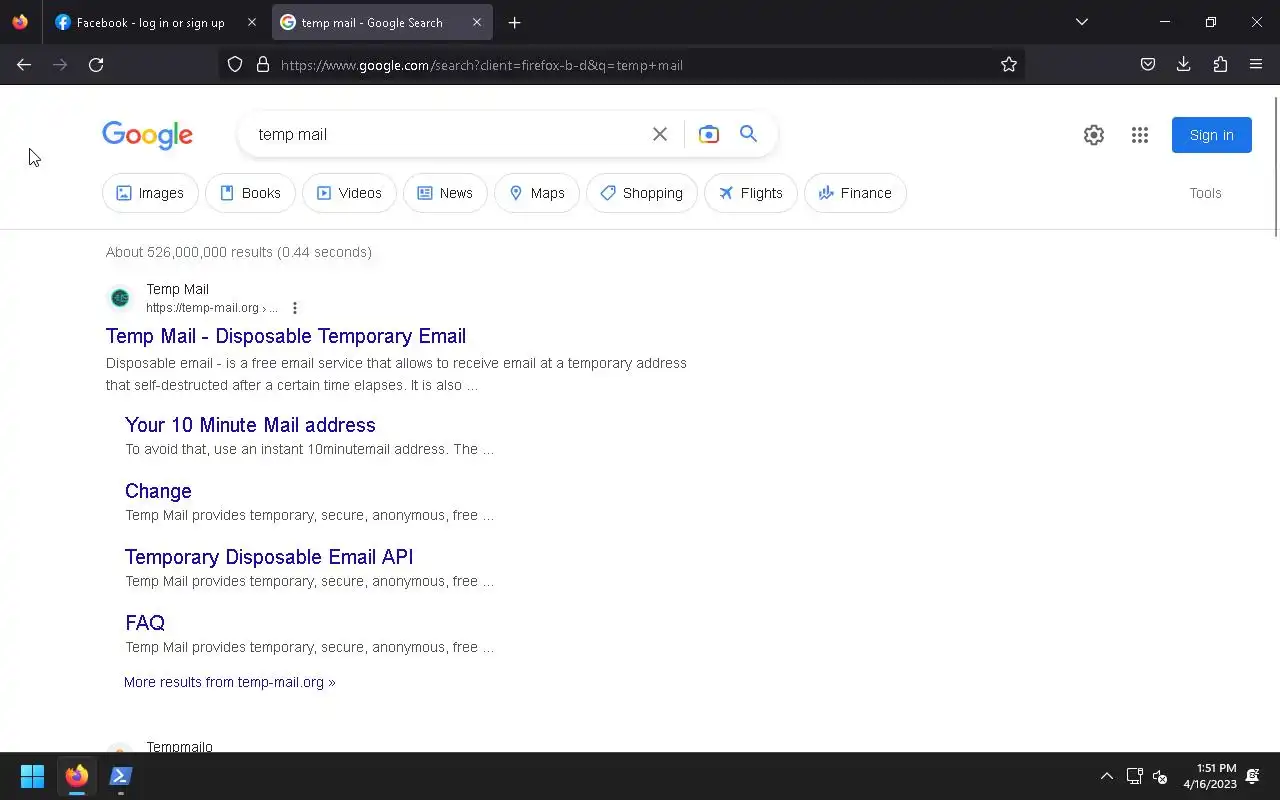The height and width of the screenshot is (800, 1280).
Task: Switch to the Facebook log in tab
Action: pos(156,22)
